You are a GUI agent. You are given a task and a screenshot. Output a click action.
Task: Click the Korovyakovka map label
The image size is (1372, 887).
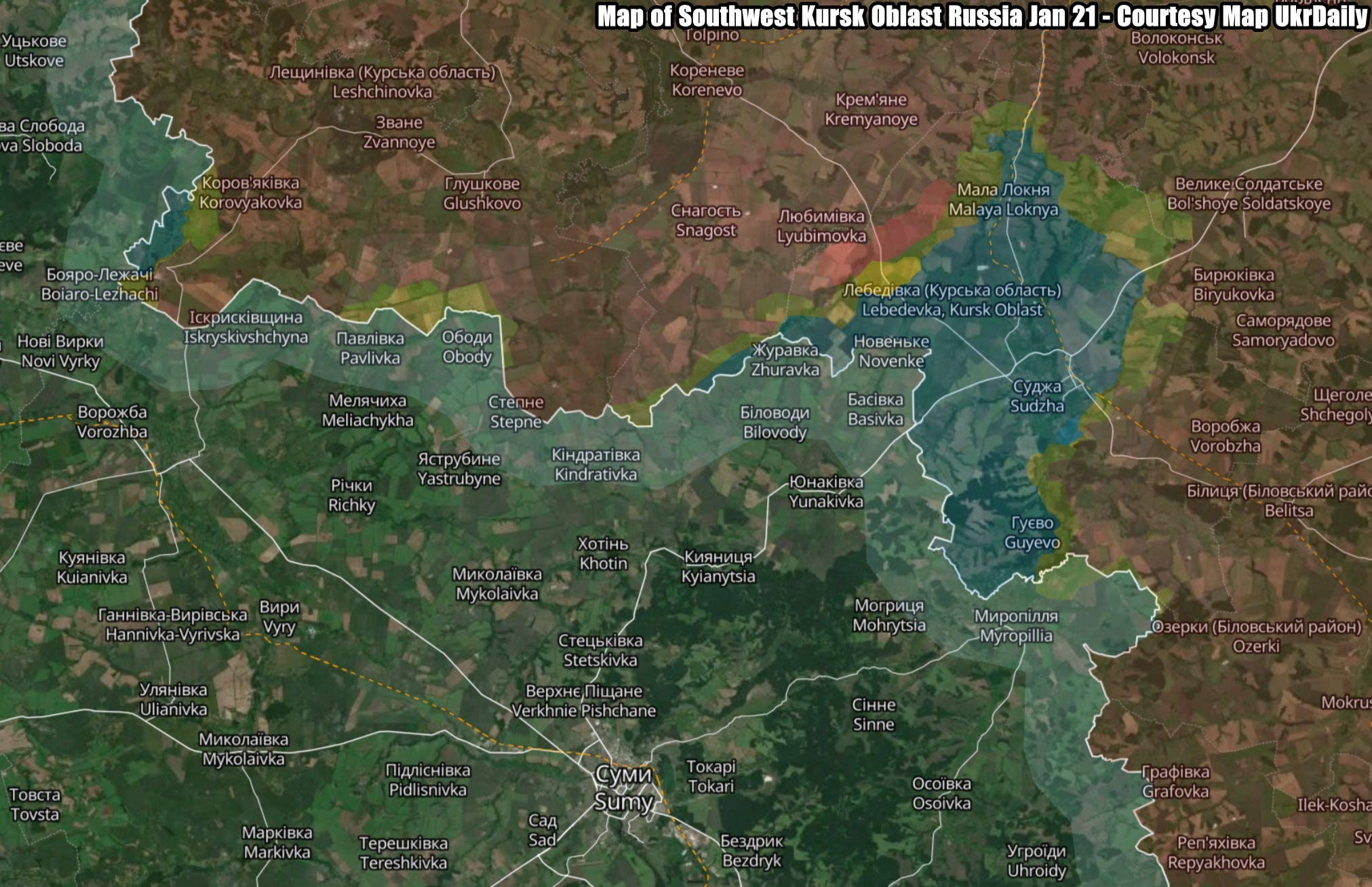click(250, 193)
